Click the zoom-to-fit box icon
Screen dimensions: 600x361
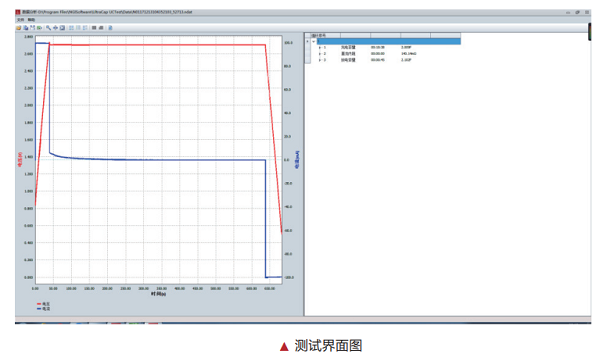coord(62,28)
